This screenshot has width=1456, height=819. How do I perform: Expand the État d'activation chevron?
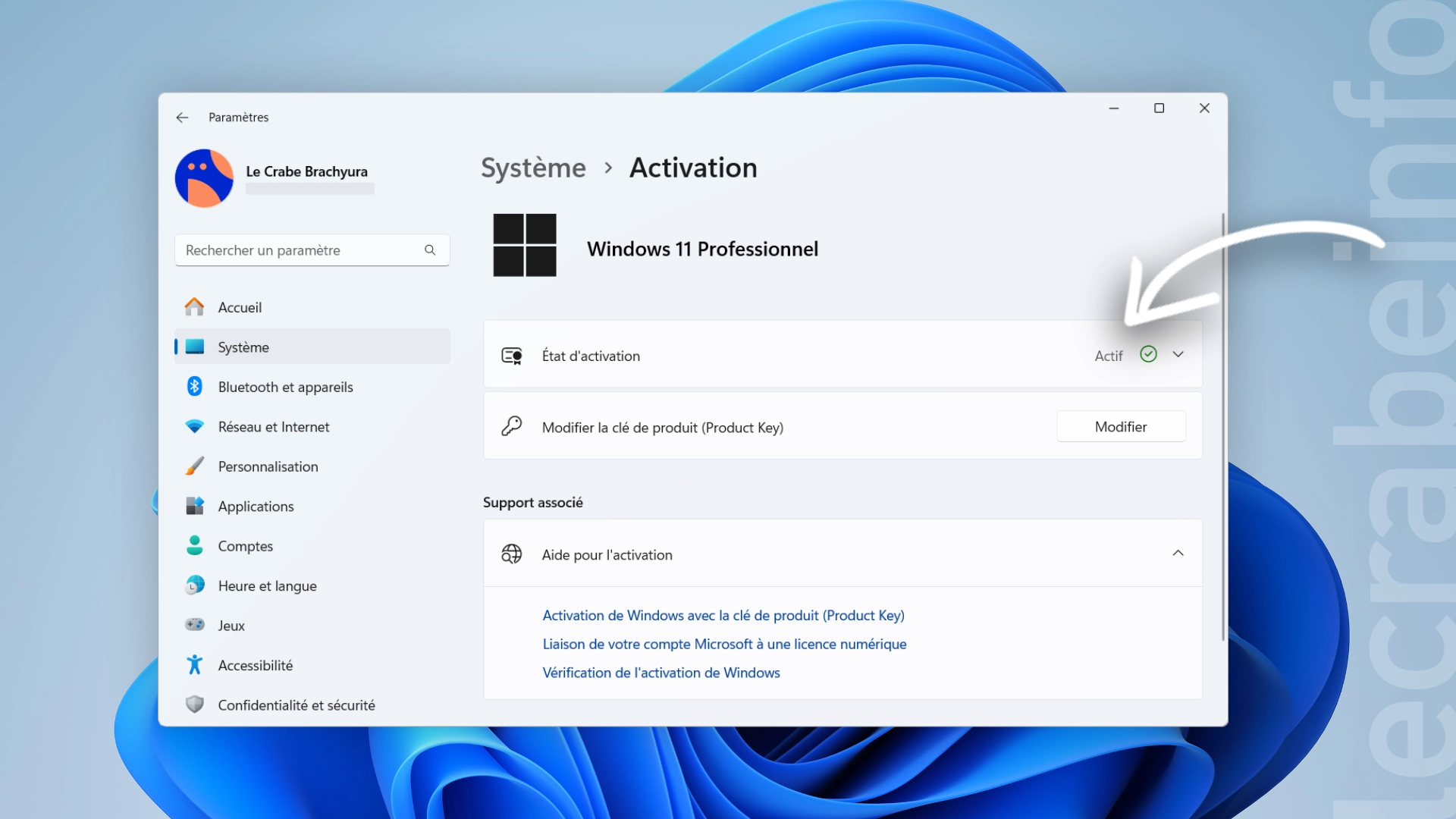1178,355
